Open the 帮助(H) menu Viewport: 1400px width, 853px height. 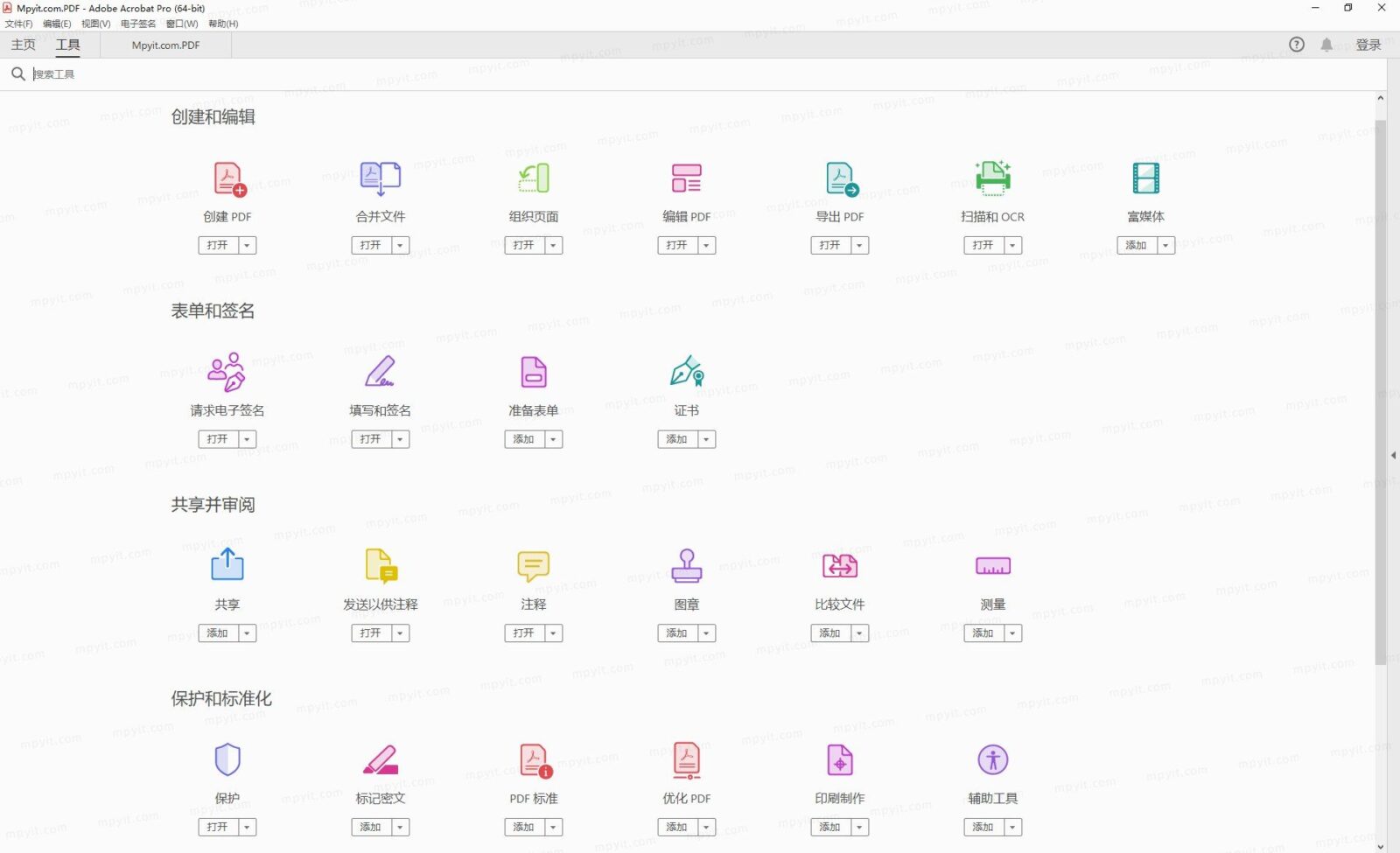coord(223,24)
